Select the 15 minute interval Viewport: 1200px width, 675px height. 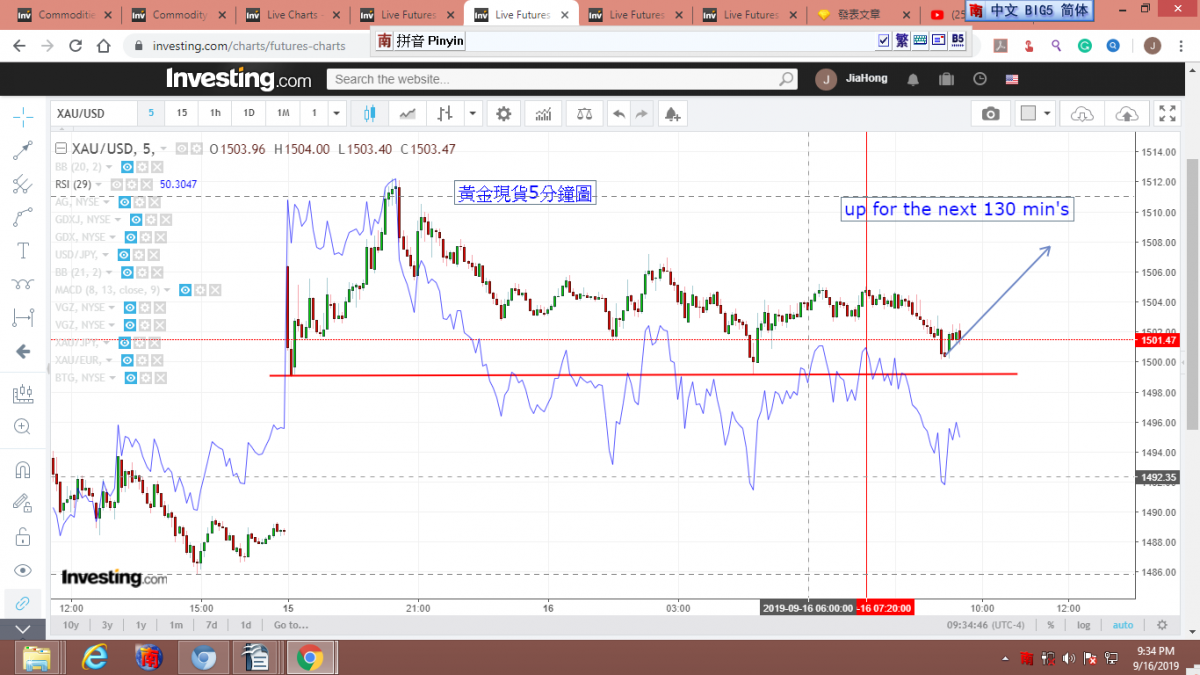click(182, 114)
